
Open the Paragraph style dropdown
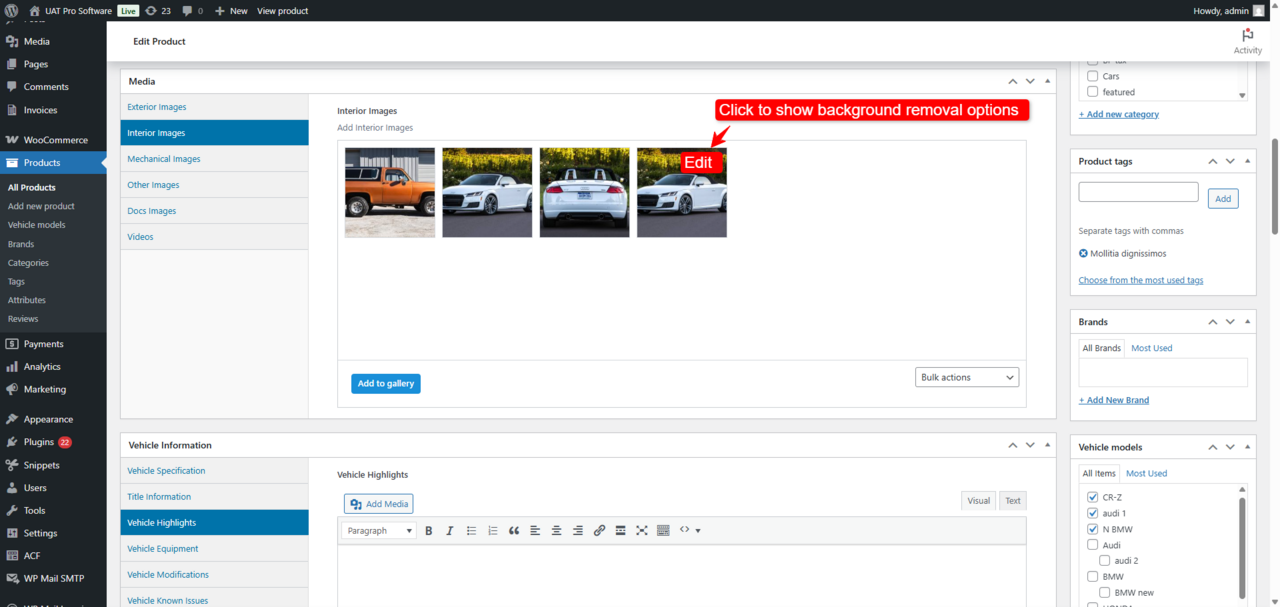coord(378,530)
